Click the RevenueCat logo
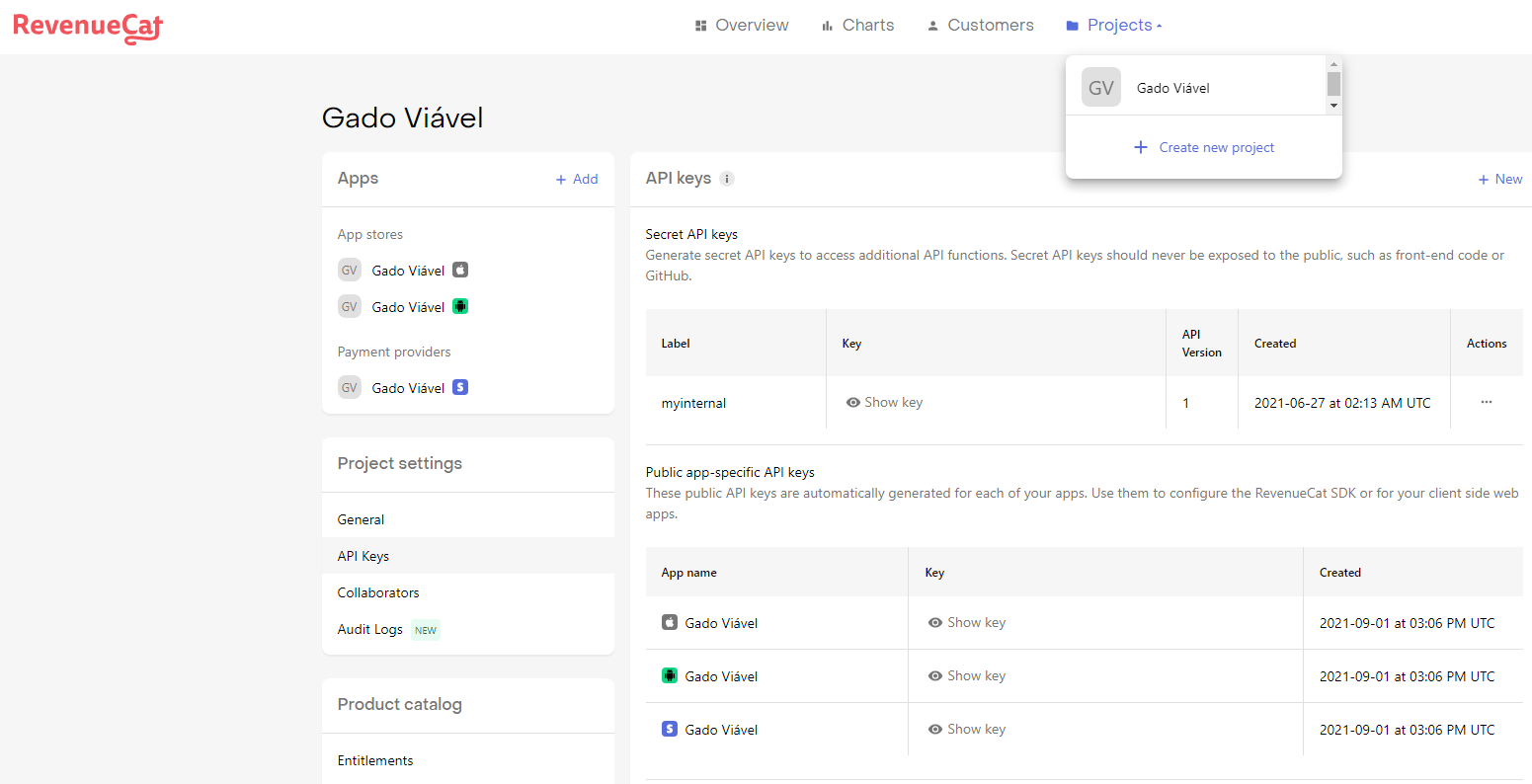Image resolution: width=1532 pixels, height=784 pixels. [x=88, y=27]
